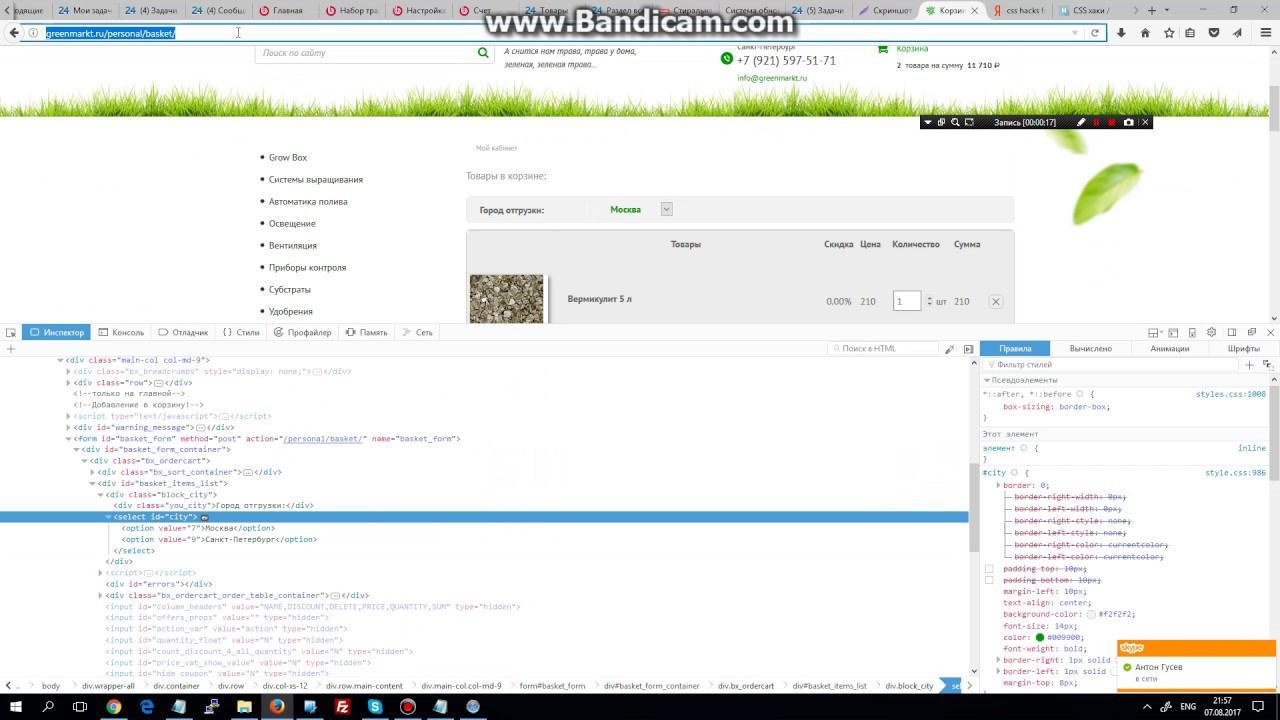Open Skype from the taskbar
Screen dimensions: 1280x720
[375, 706]
